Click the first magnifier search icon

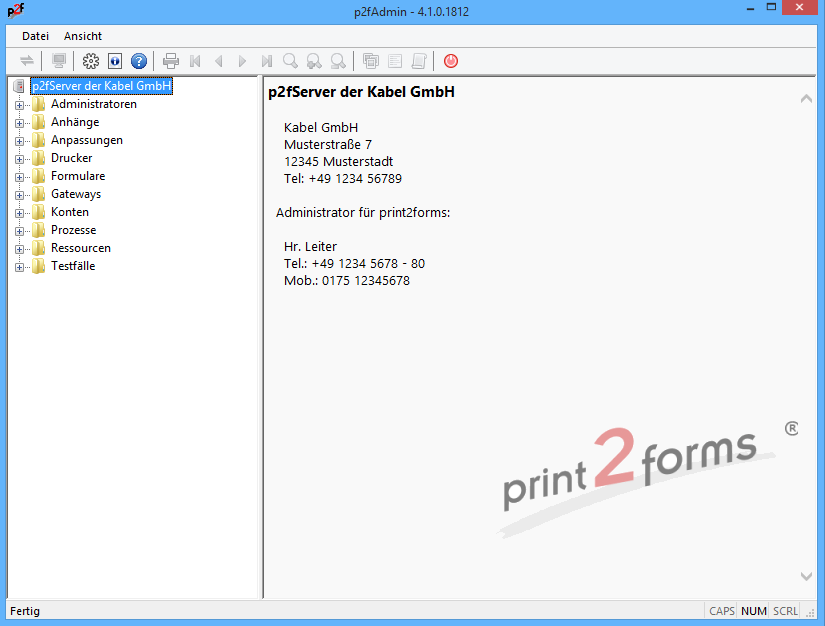[x=290, y=61]
